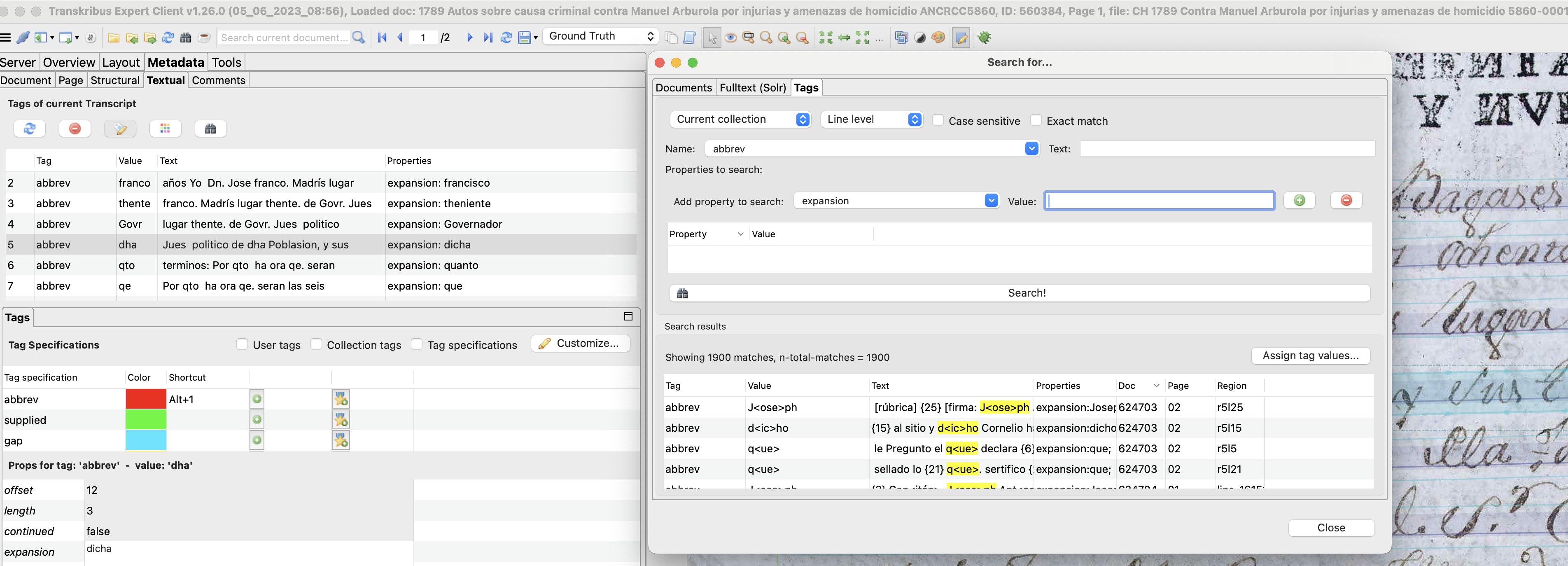Toggle the Collection tags checkbox
The image size is (1568, 566).
point(317,344)
